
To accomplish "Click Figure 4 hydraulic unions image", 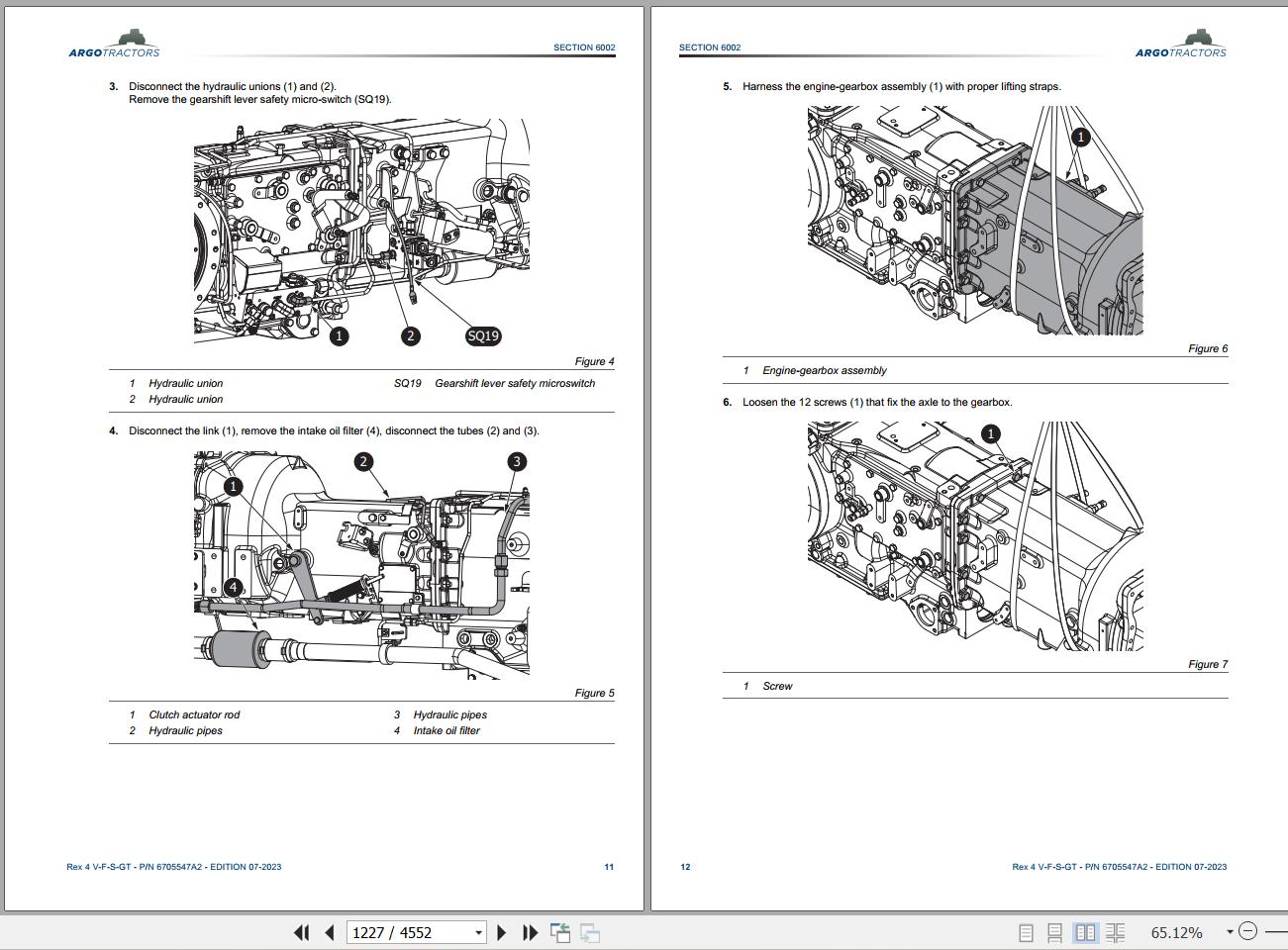I will tap(361, 233).
